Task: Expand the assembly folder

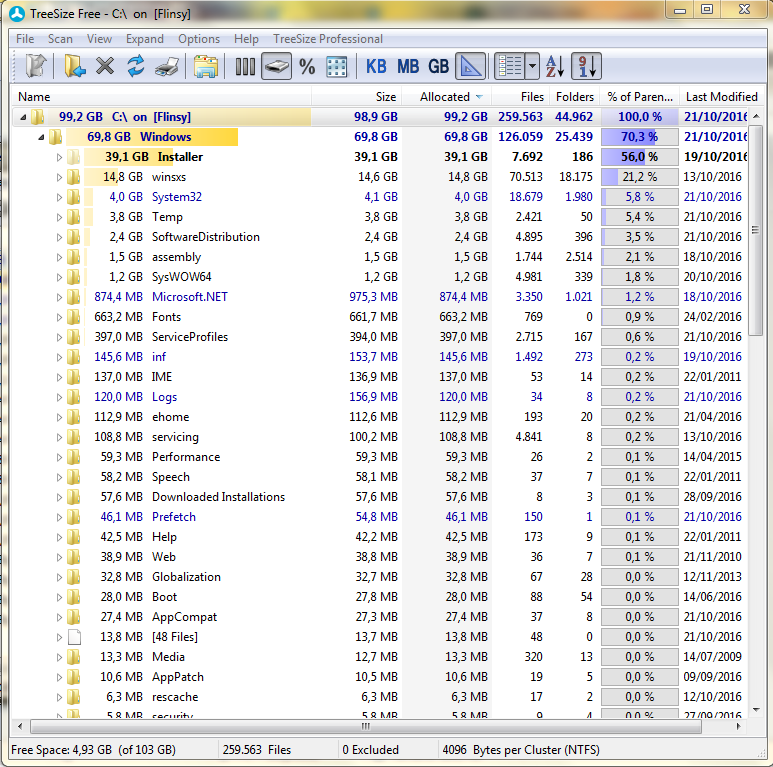Action: click(59, 257)
